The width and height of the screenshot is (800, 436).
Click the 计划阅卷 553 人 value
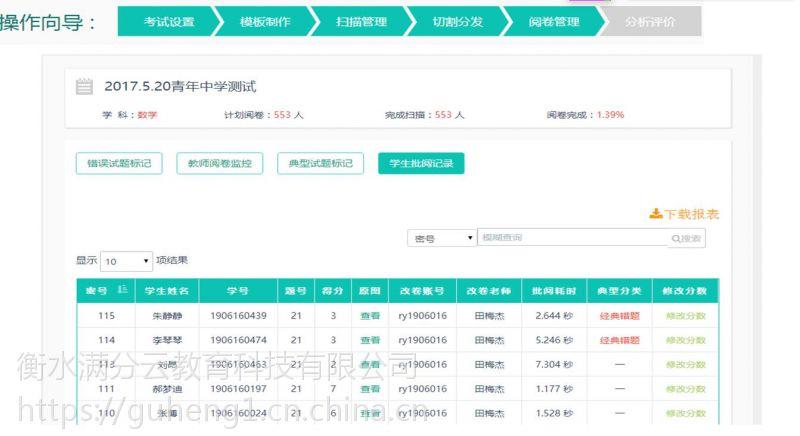pos(288,115)
